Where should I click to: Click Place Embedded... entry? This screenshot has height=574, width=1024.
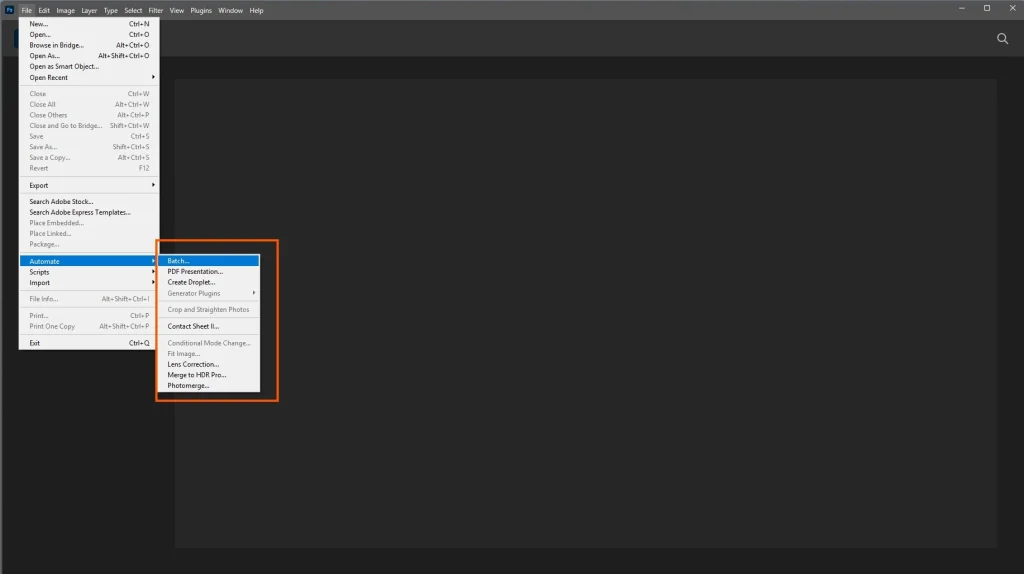coord(89,223)
